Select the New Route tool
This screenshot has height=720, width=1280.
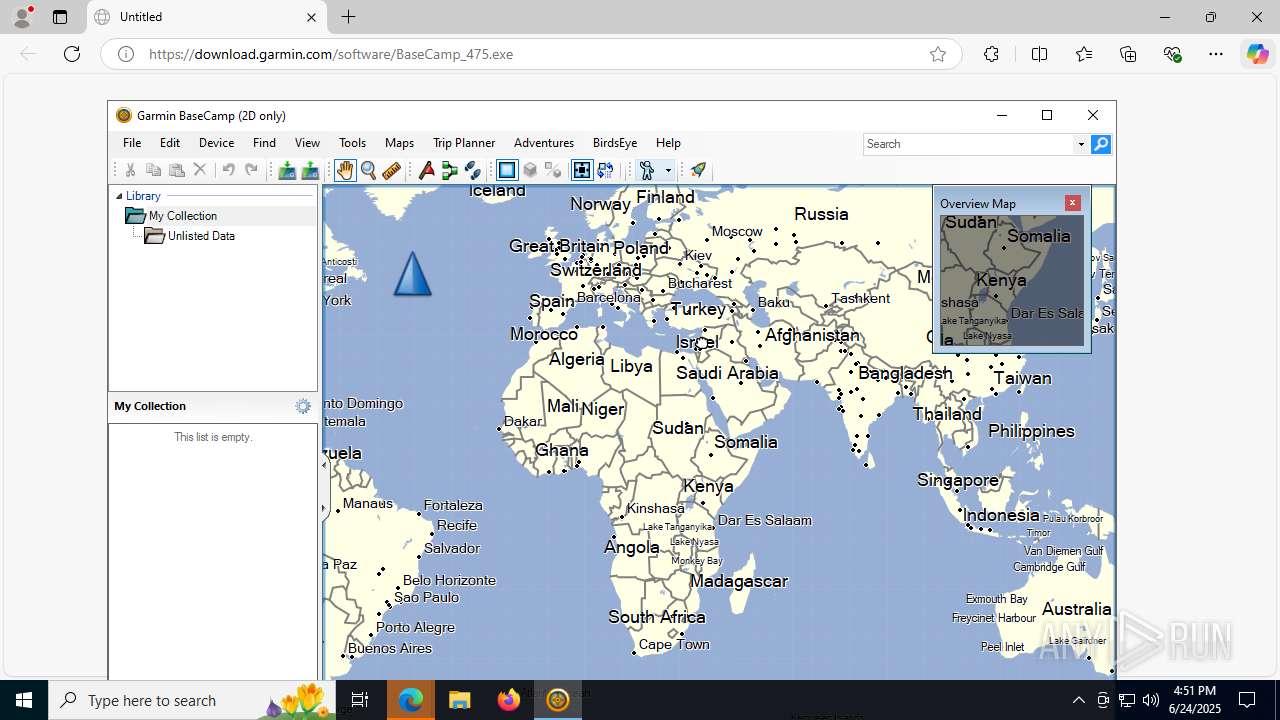tap(450, 170)
